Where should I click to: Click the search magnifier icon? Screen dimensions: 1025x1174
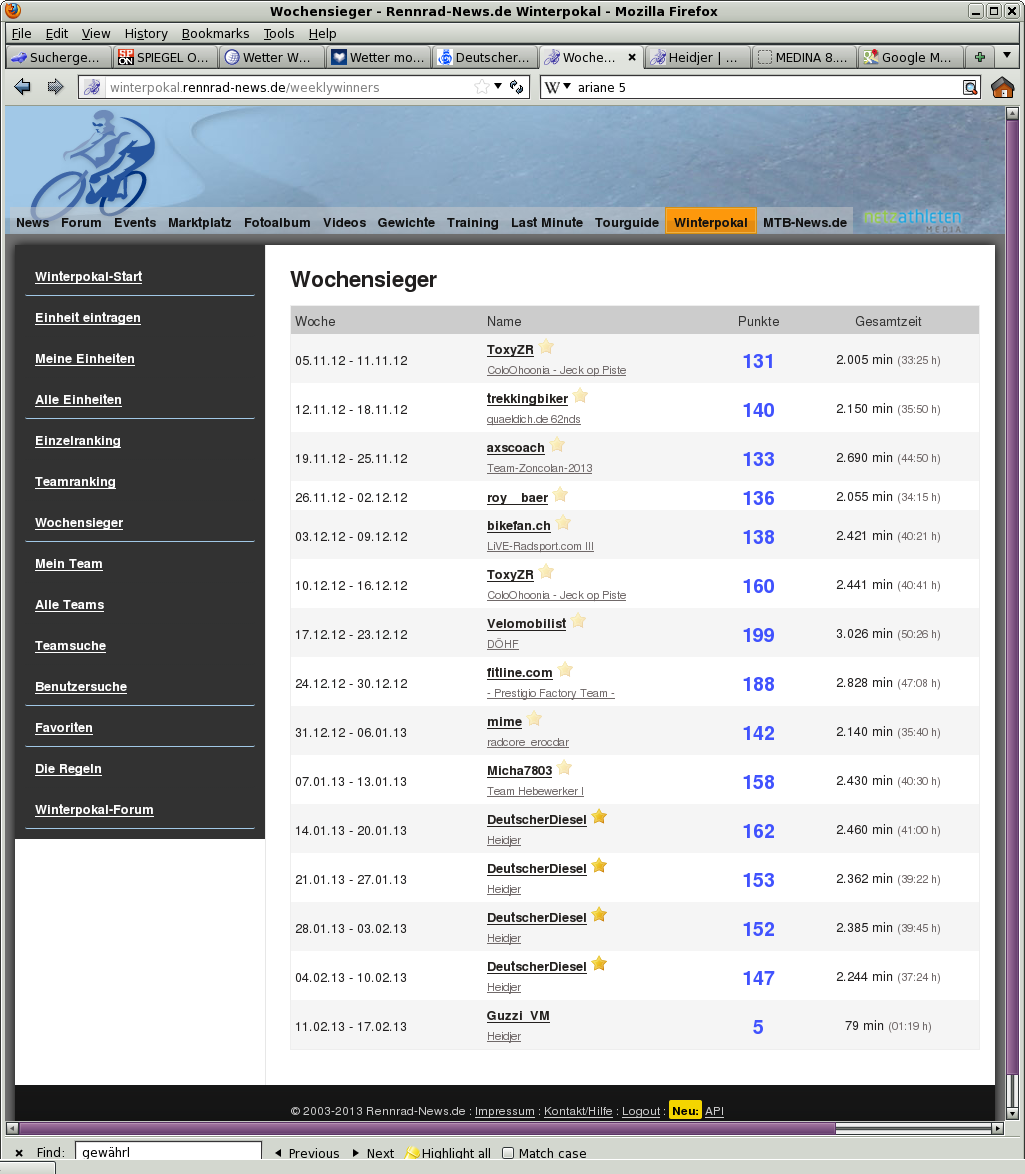point(970,88)
